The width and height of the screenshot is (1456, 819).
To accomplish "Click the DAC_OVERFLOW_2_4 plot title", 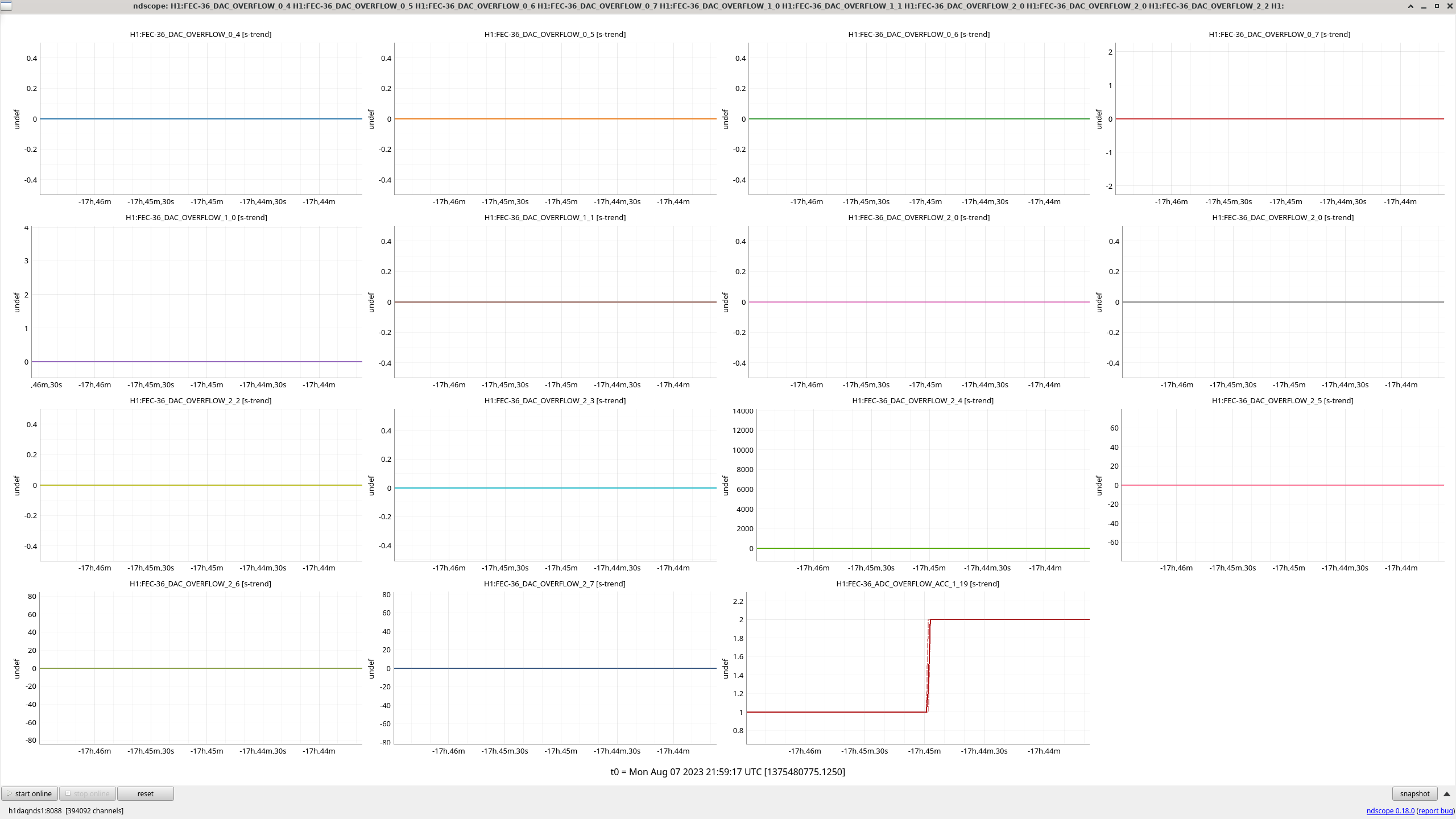I will pos(923,400).
